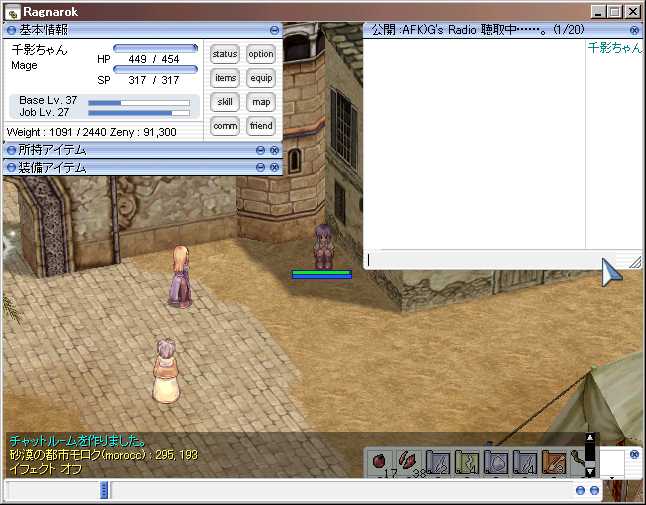Click the Ragnarok window title icon

pyautogui.click(x=13, y=12)
